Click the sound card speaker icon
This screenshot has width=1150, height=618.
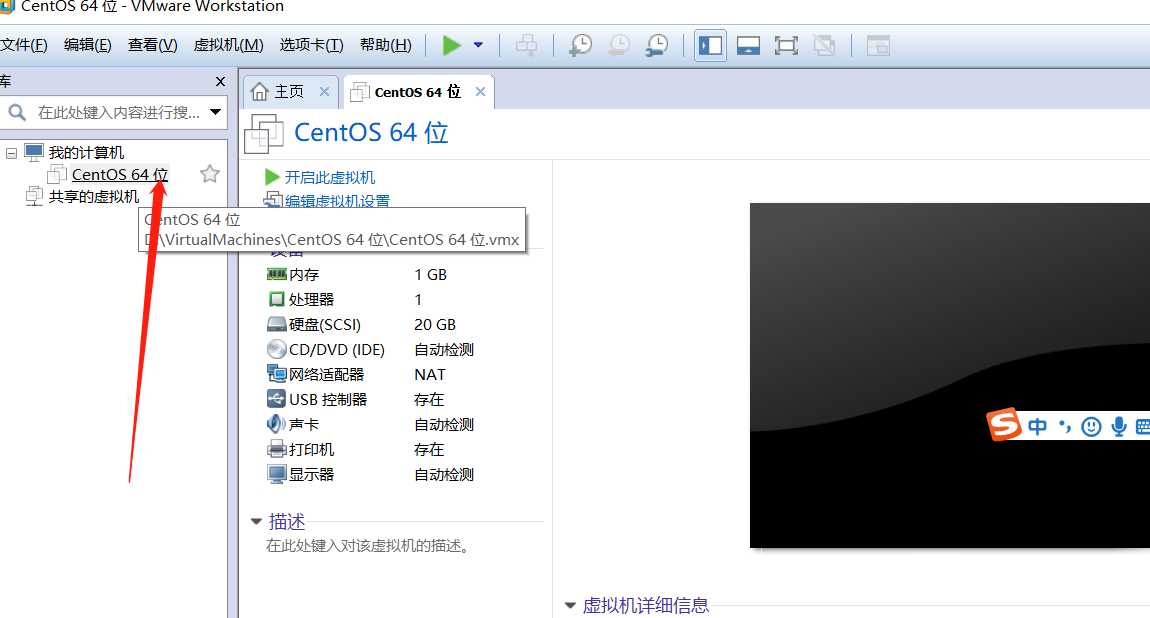pos(276,424)
